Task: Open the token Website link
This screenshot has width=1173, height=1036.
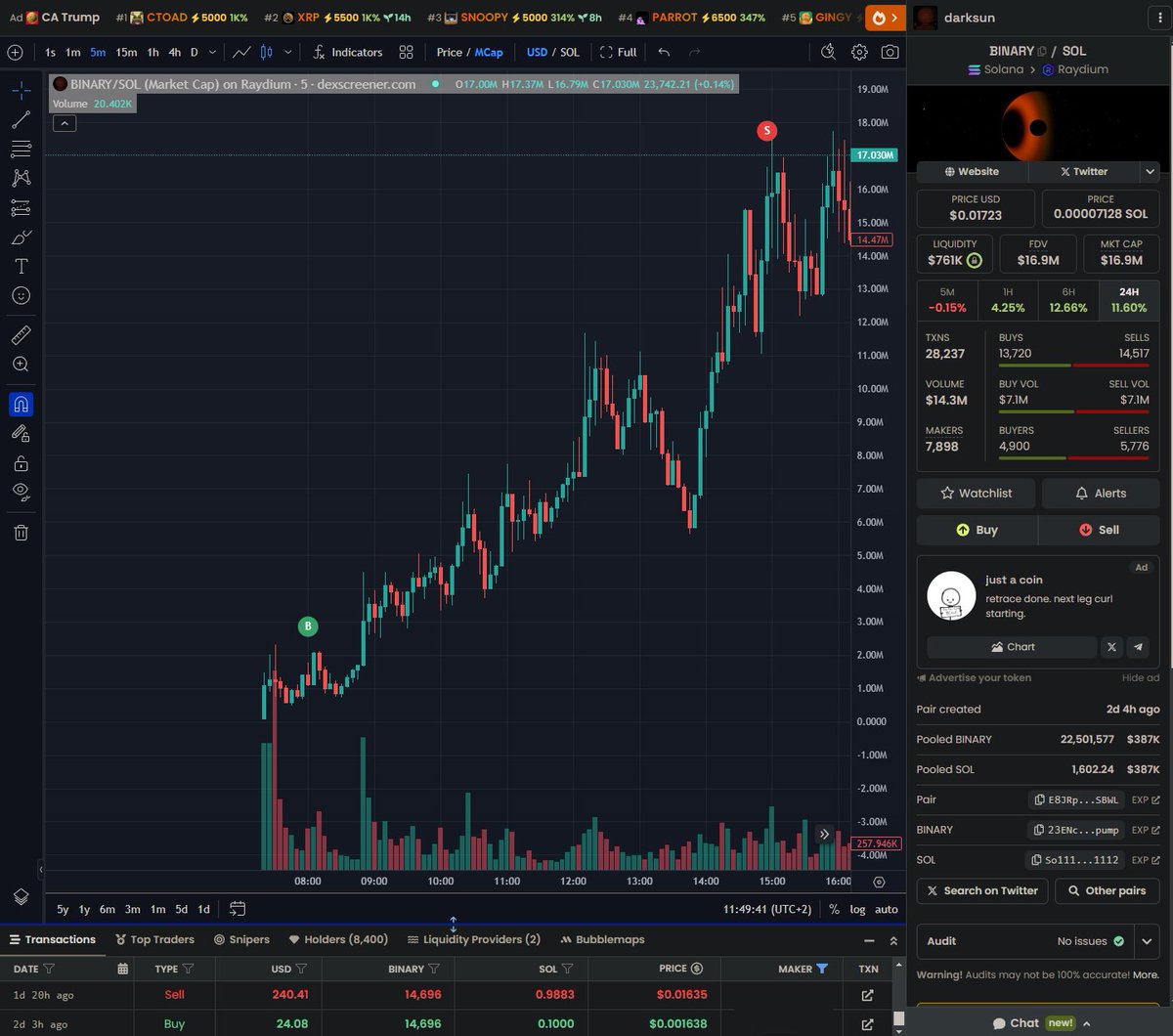Action: pyautogui.click(x=972, y=171)
